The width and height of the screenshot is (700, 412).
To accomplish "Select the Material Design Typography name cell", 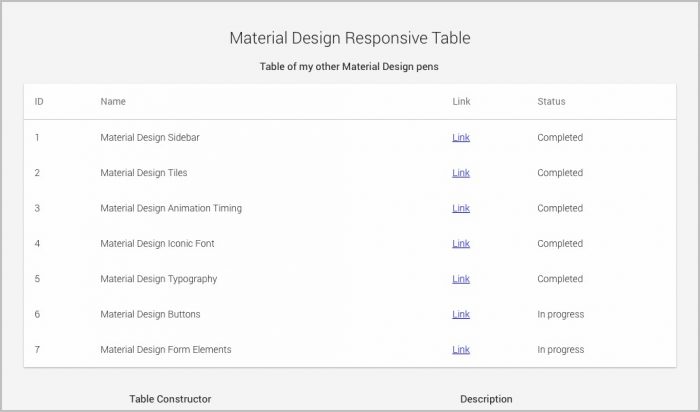I will pos(158,279).
